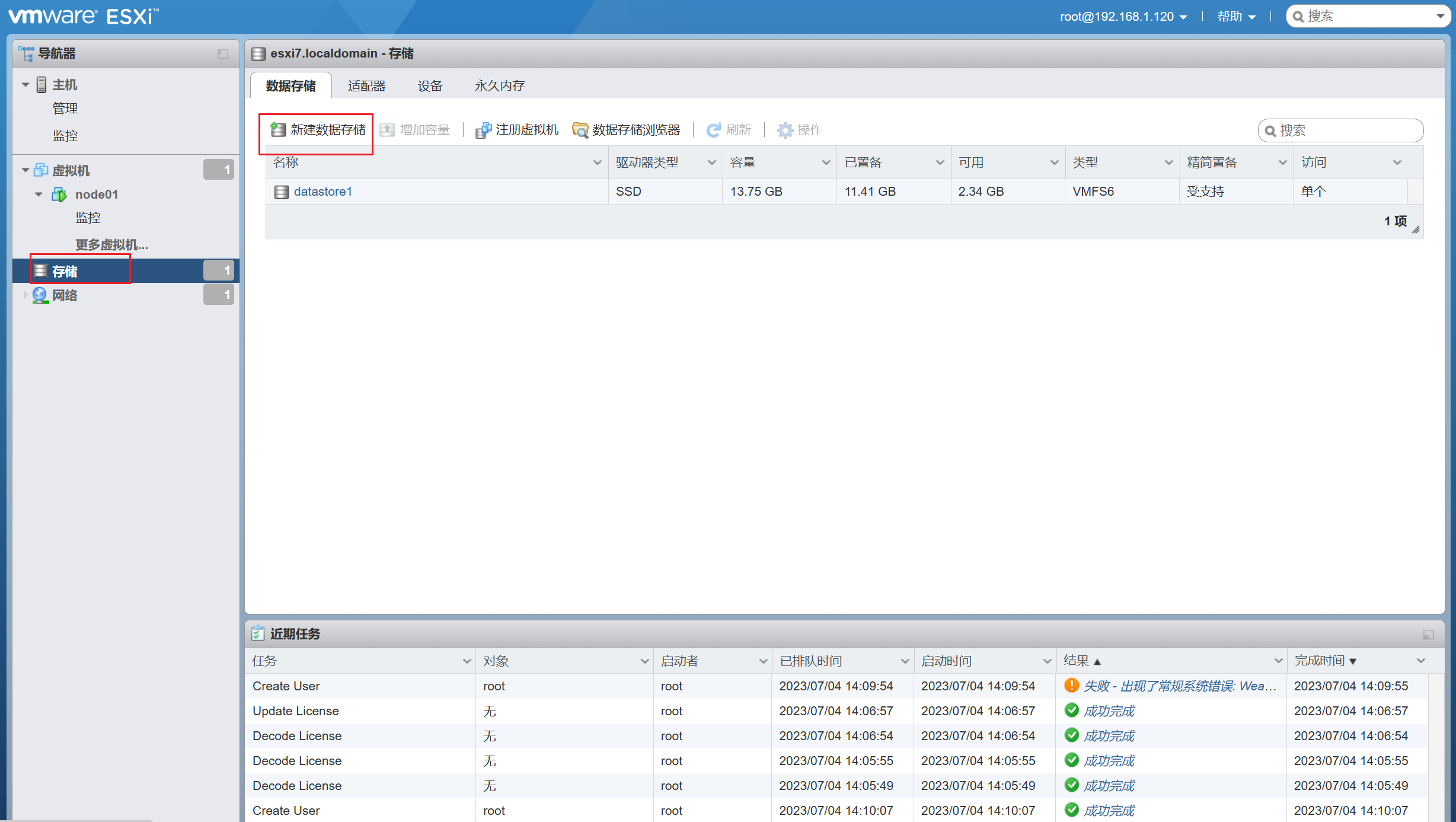Open the datastore browser (数据存储浏览器) icon
The width and height of the screenshot is (1456, 822).
click(580, 130)
